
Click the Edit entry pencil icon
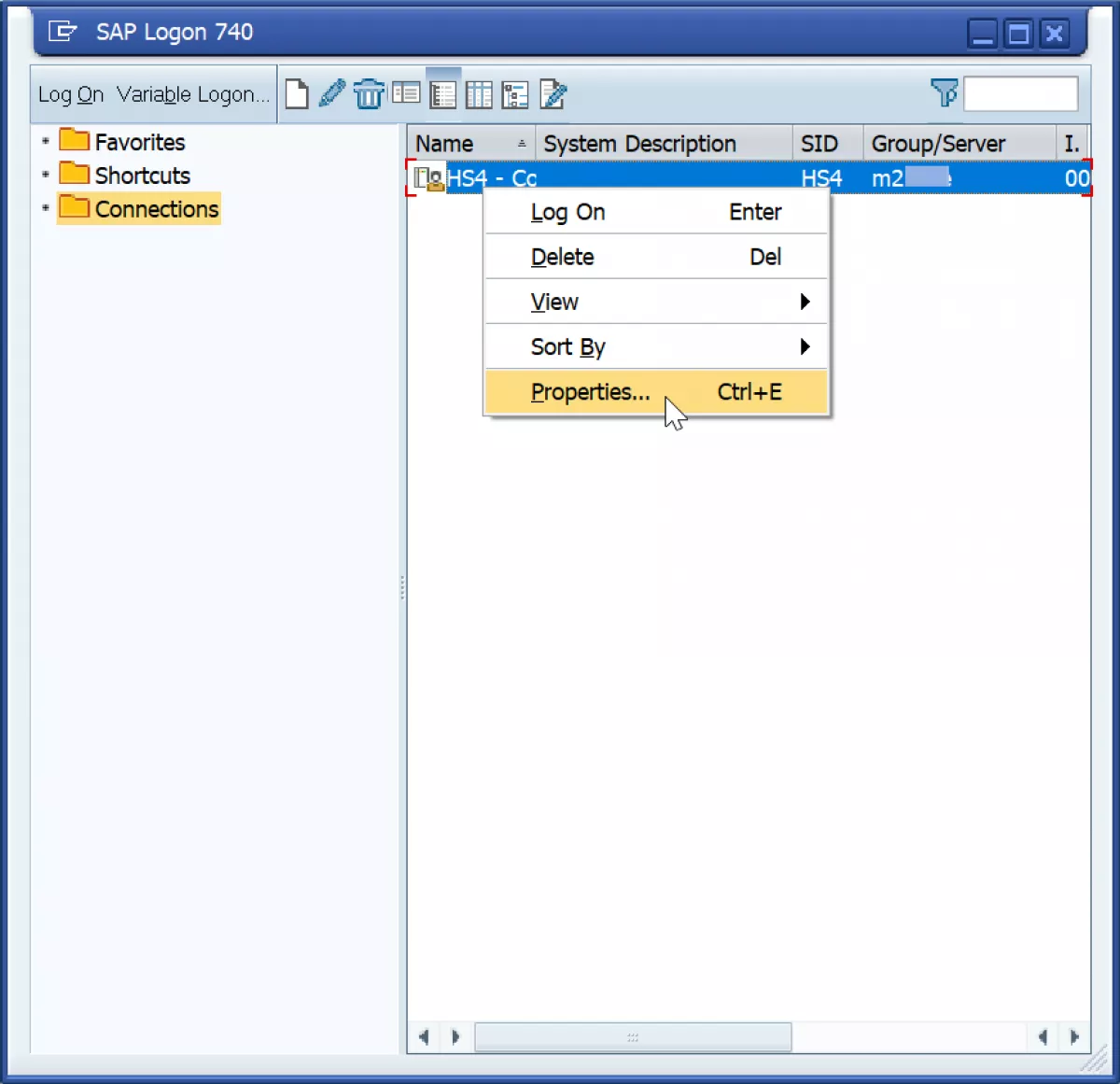[331, 94]
